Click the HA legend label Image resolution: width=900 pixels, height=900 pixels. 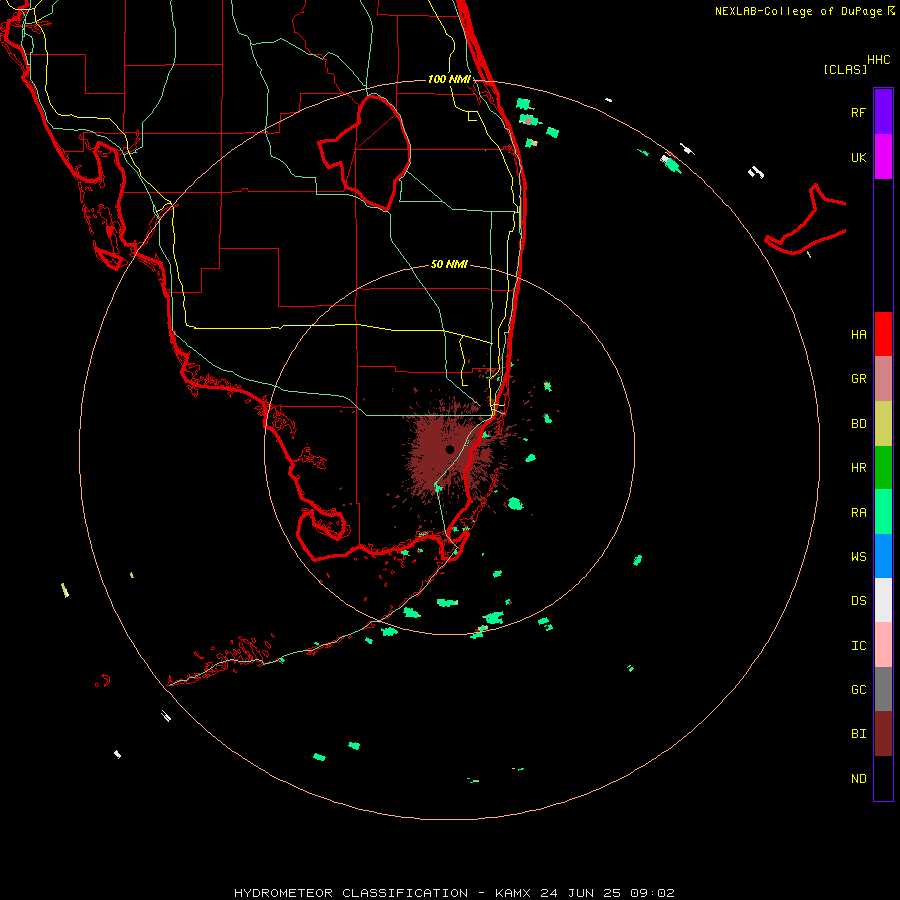pyautogui.click(x=858, y=335)
